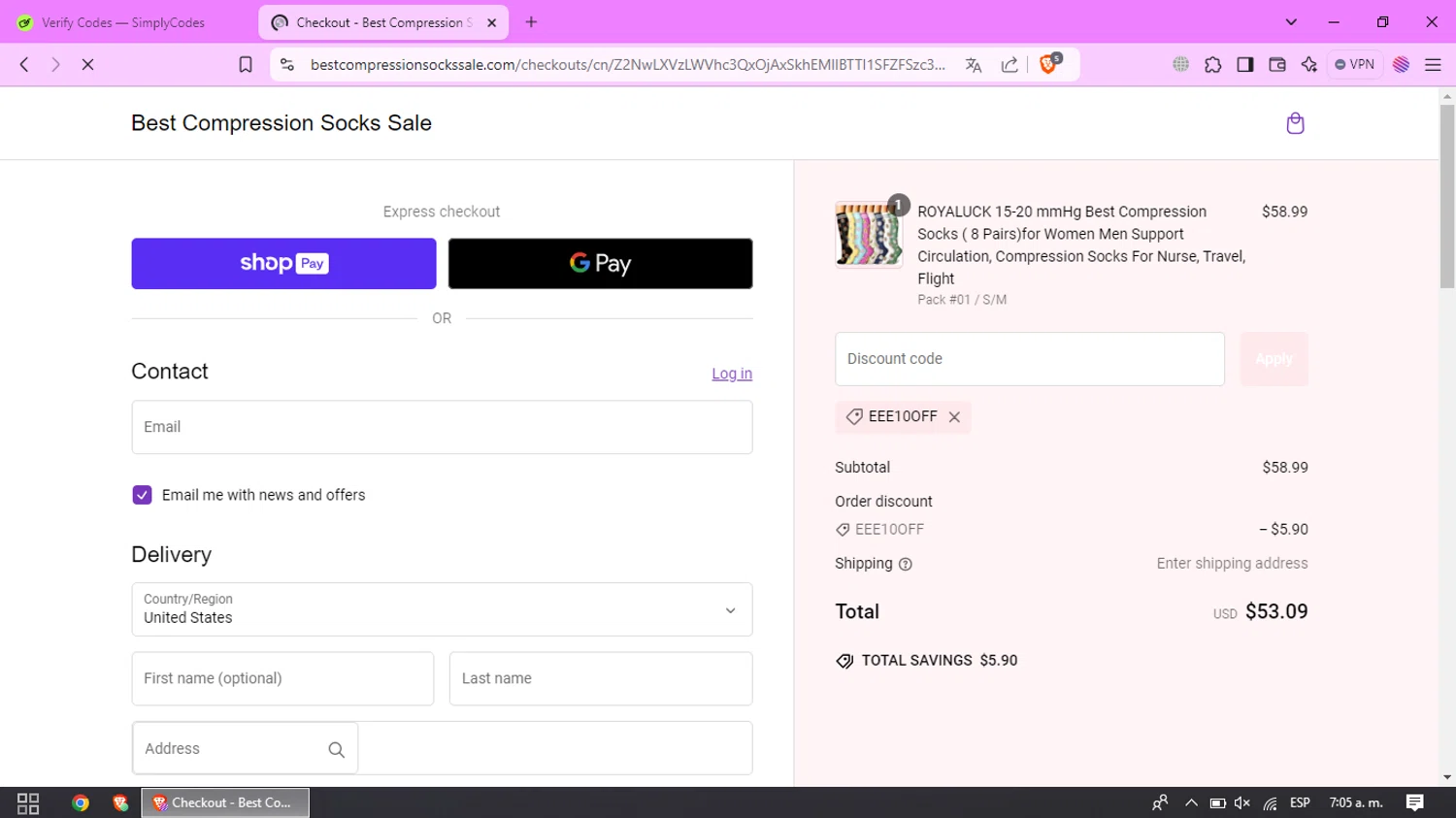1456x818 pixels.
Task: Open the tab search dropdown arrow
Action: pyautogui.click(x=1291, y=21)
